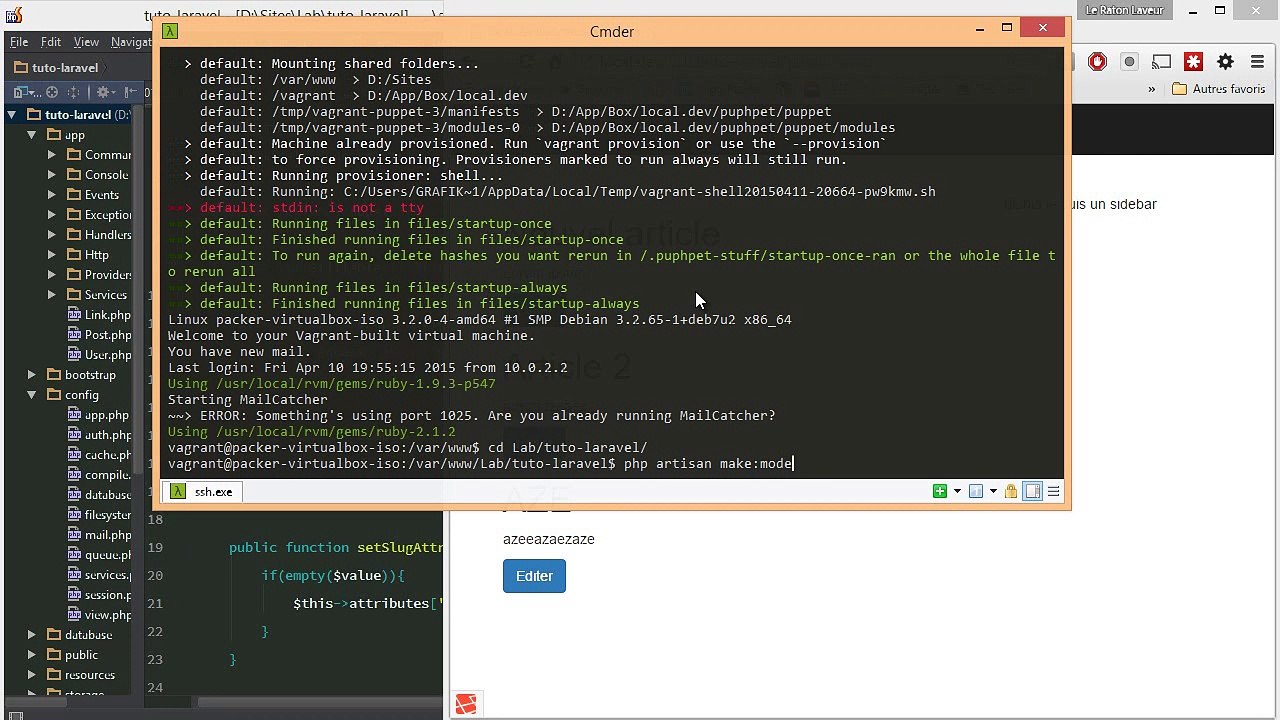The width and height of the screenshot is (1280, 720).
Task: Toggle the scrollbar view button in Cmder status bar
Action: (x=1032, y=491)
